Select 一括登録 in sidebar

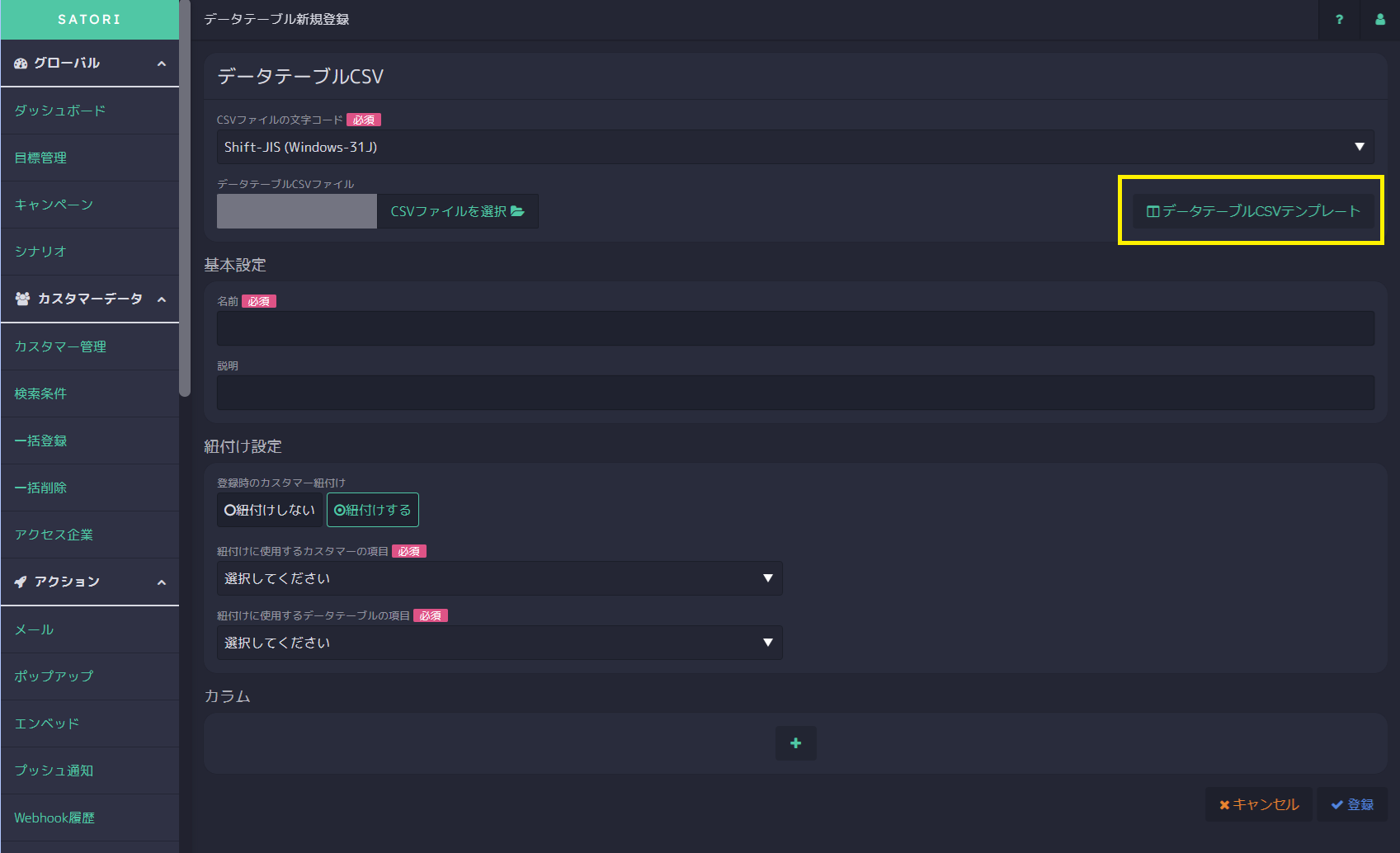[x=90, y=441]
